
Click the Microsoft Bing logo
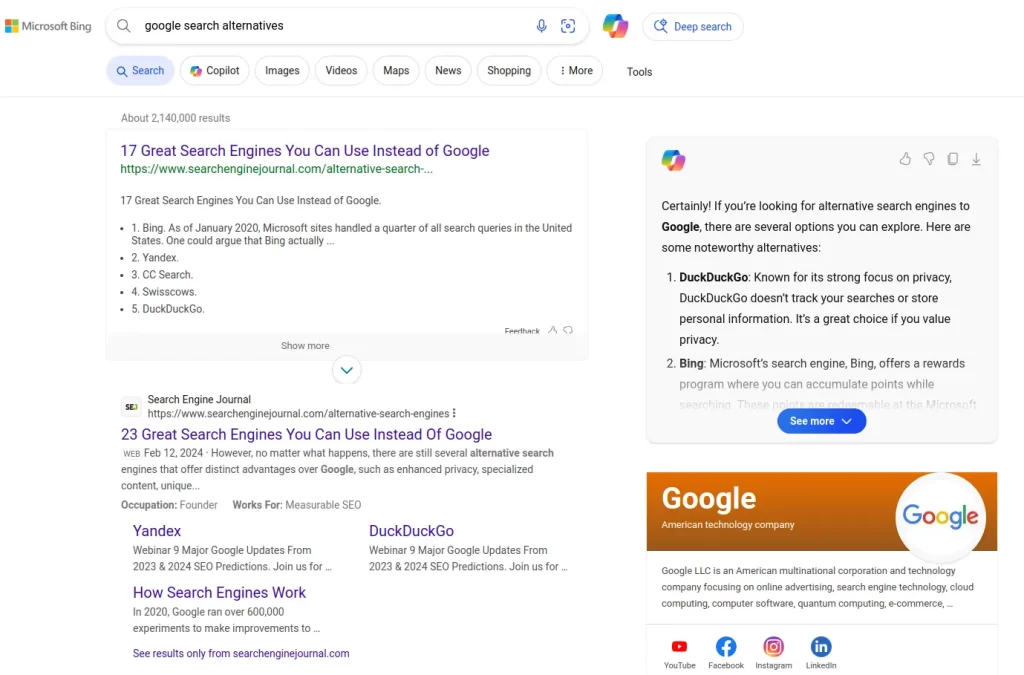click(48, 26)
